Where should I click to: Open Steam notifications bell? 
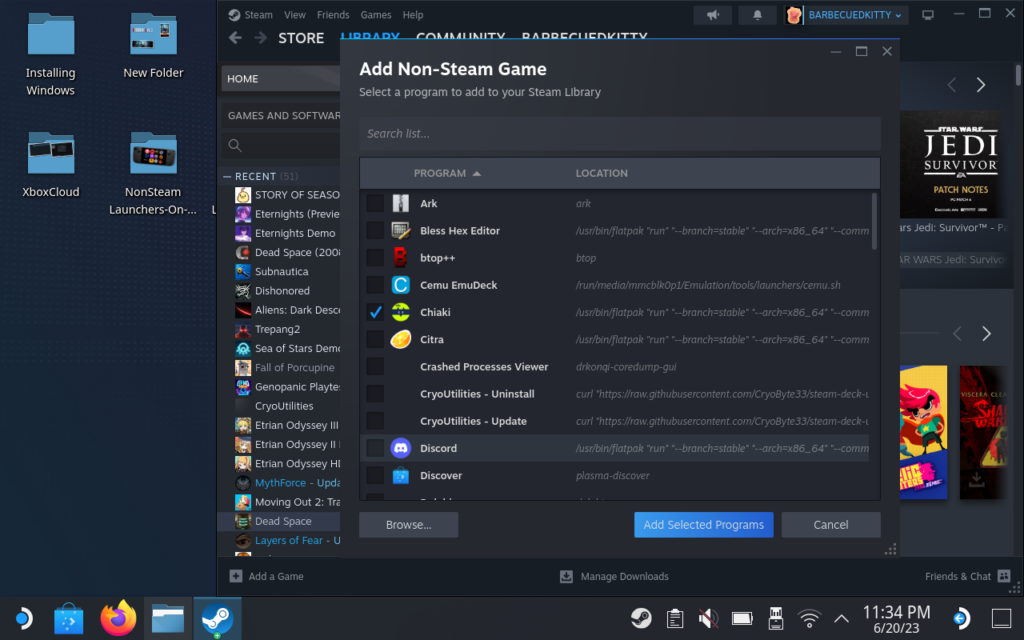coord(757,15)
